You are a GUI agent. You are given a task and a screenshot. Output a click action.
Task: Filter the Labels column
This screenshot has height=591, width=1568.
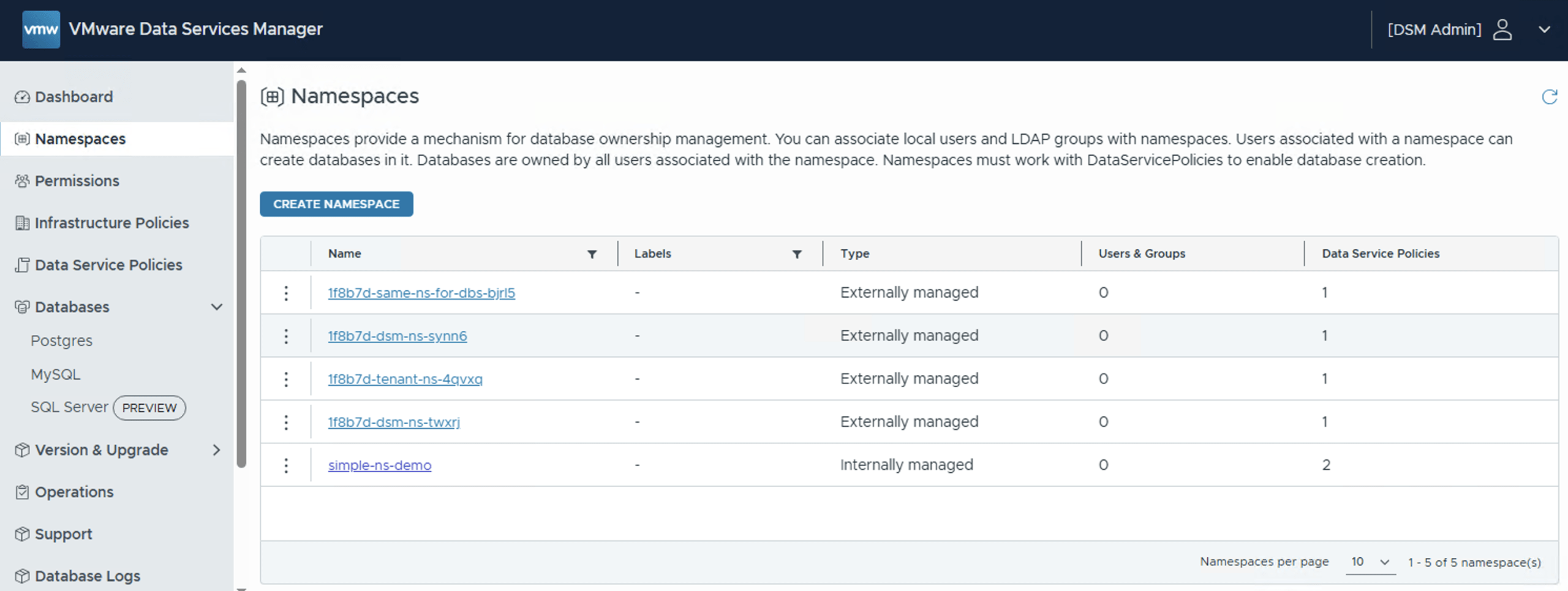(x=797, y=254)
